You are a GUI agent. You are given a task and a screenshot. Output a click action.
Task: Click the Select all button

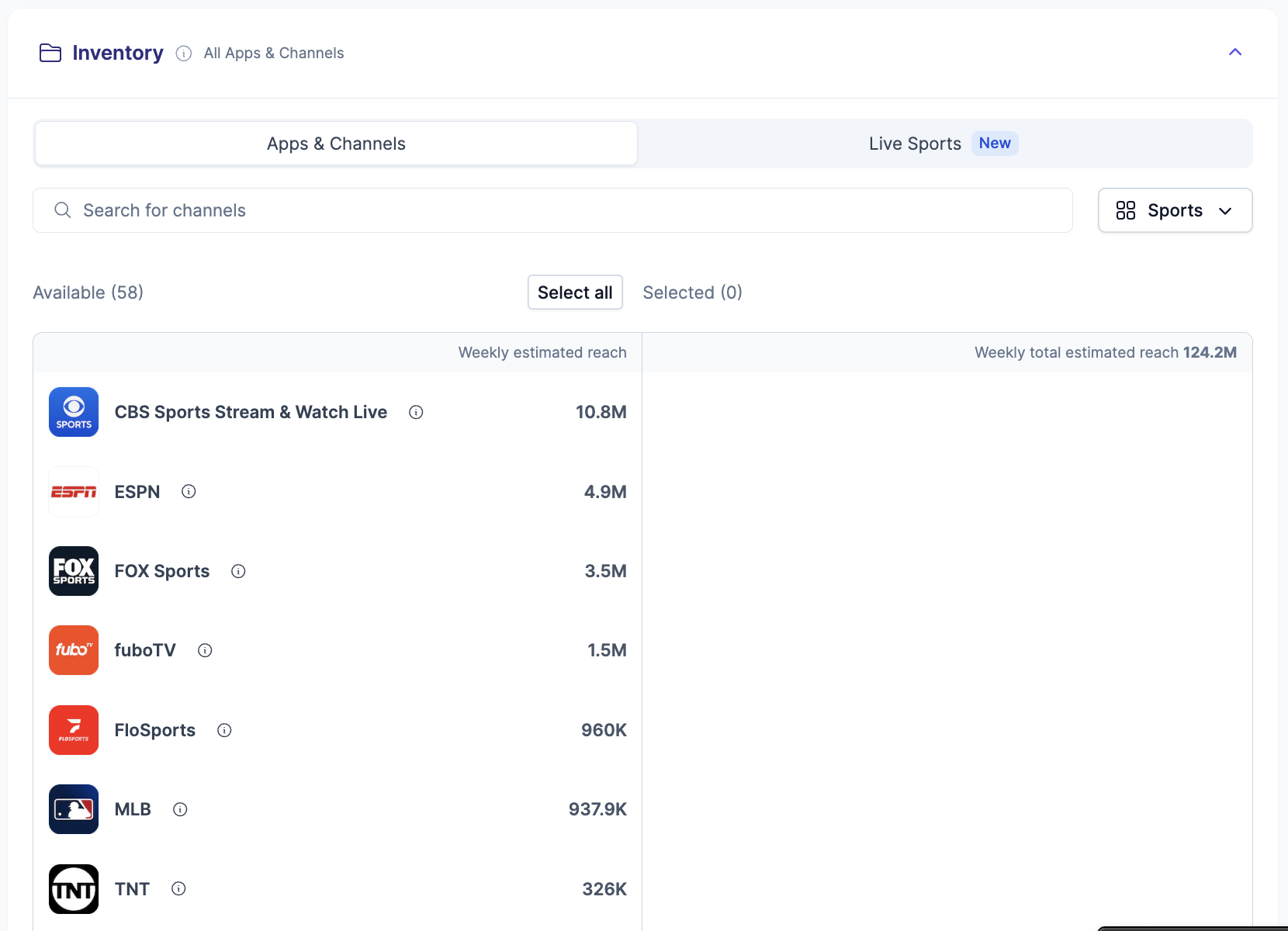(x=575, y=292)
